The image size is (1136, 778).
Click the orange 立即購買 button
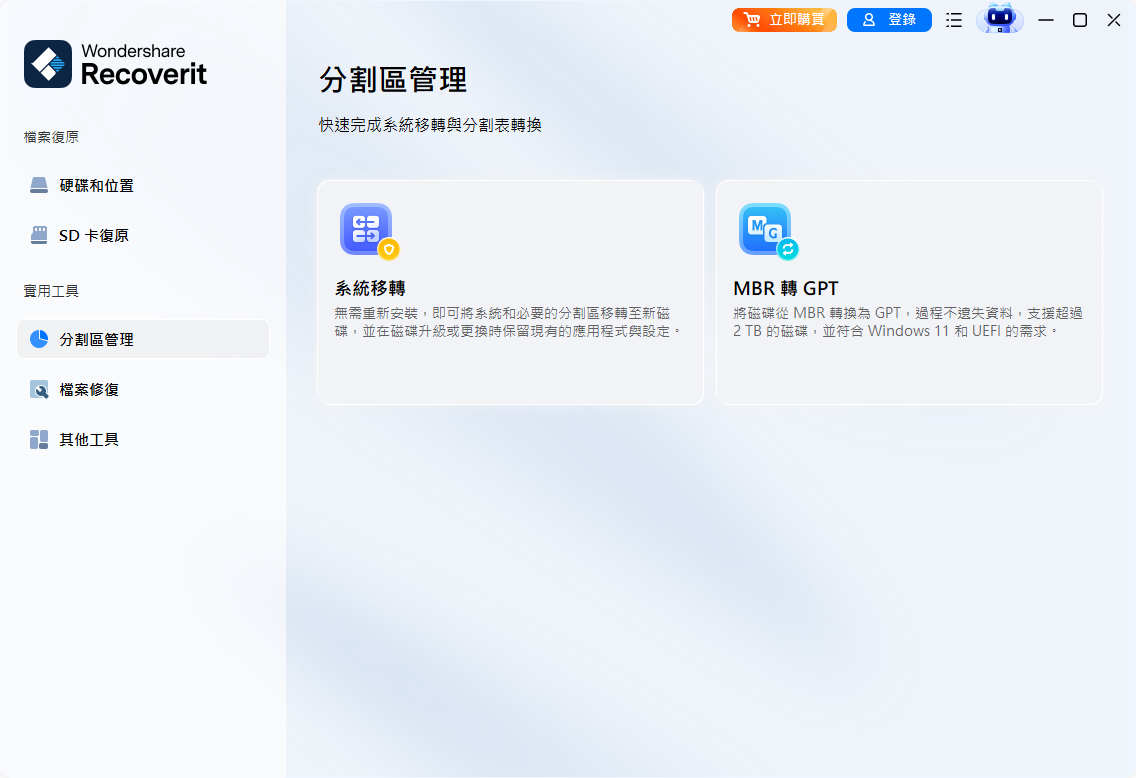pyautogui.click(x=784, y=19)
